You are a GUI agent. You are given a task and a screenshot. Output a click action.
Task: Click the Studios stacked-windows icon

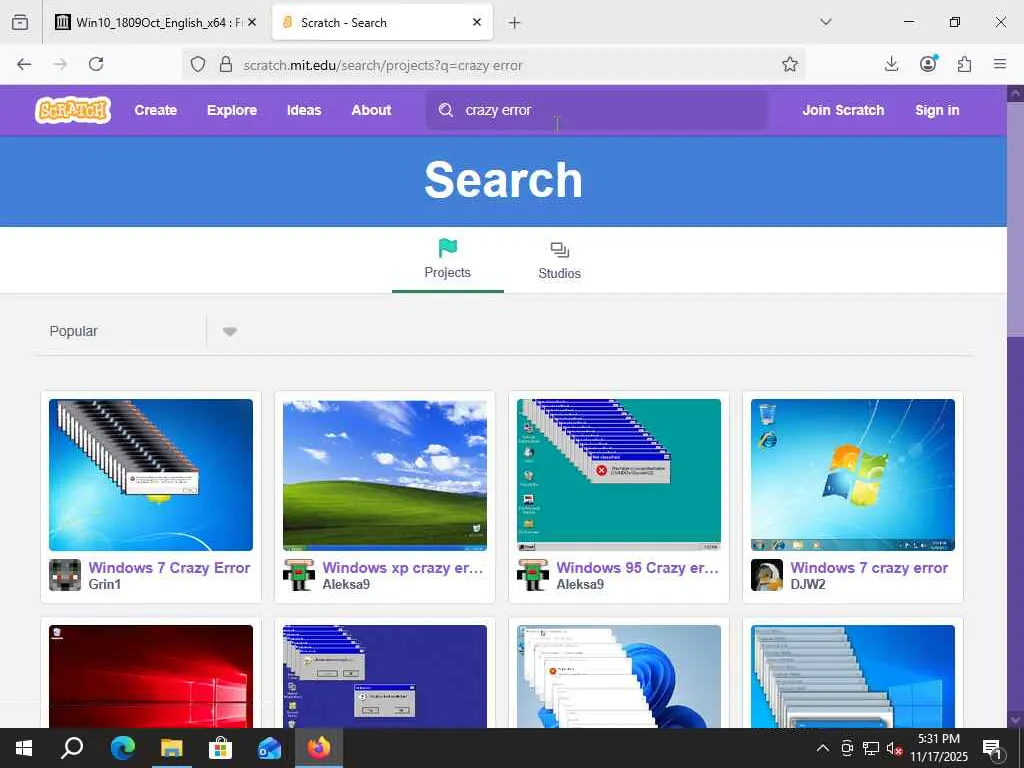point(560,249)
